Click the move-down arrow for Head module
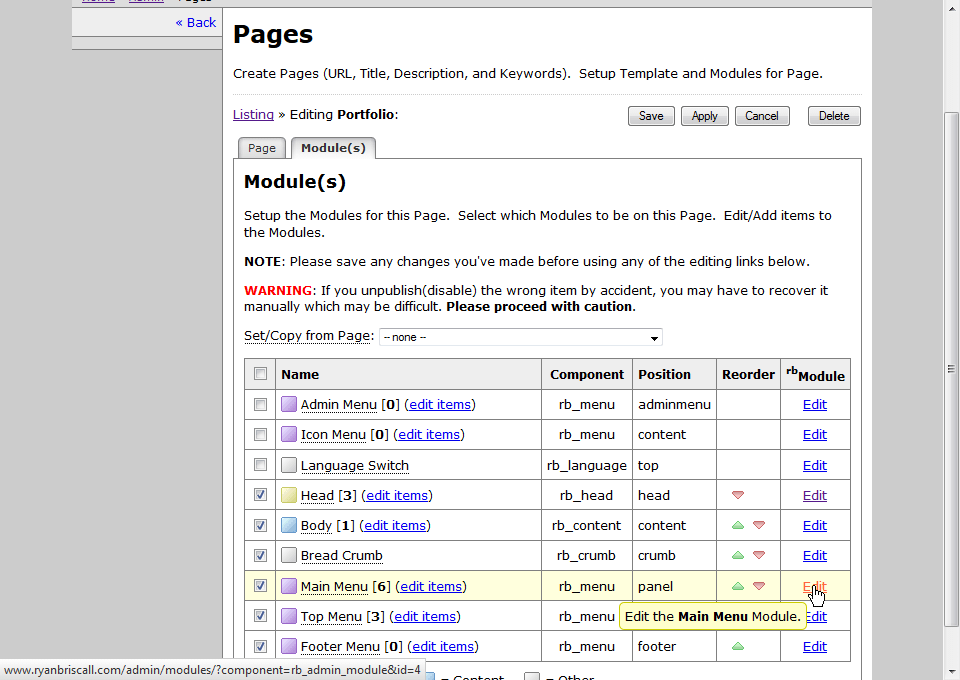Viewport: 960px width, 680px height. point(738,495)
